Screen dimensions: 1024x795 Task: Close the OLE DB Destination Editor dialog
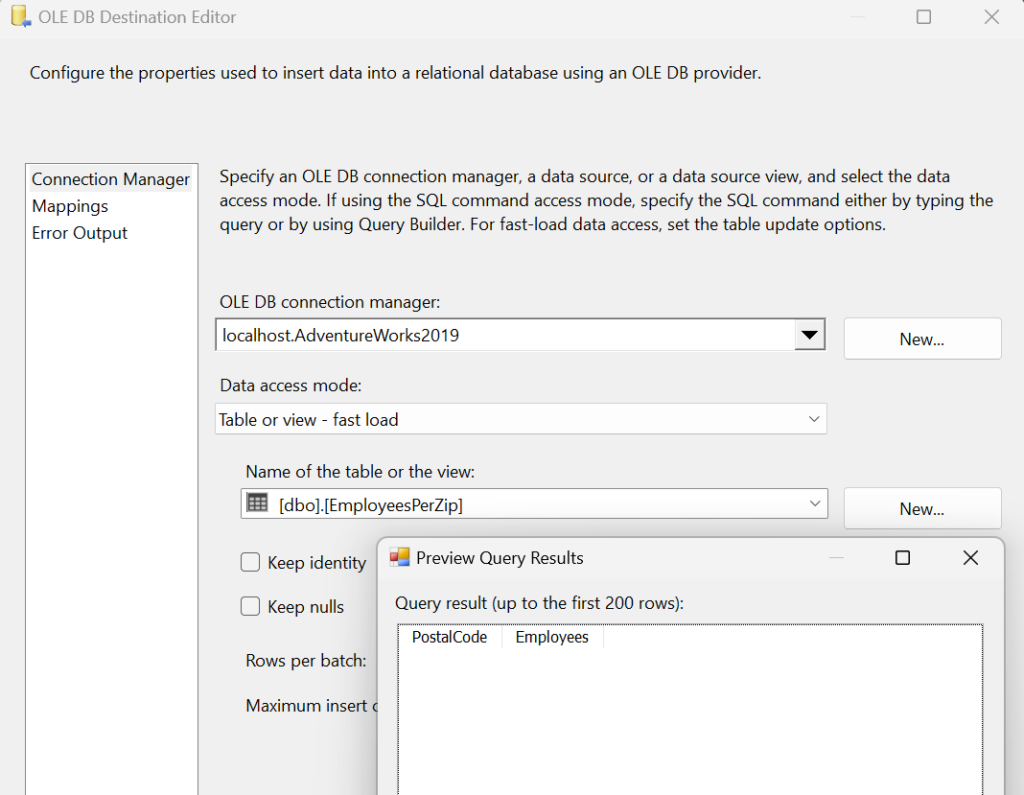coord(991,17)
